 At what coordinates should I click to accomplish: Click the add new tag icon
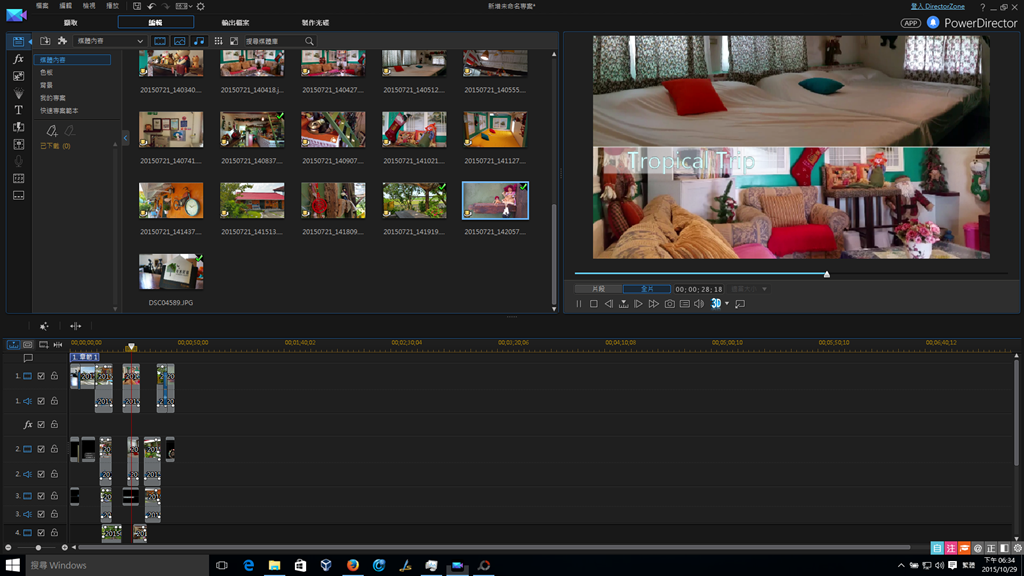[x=52, y=131]
